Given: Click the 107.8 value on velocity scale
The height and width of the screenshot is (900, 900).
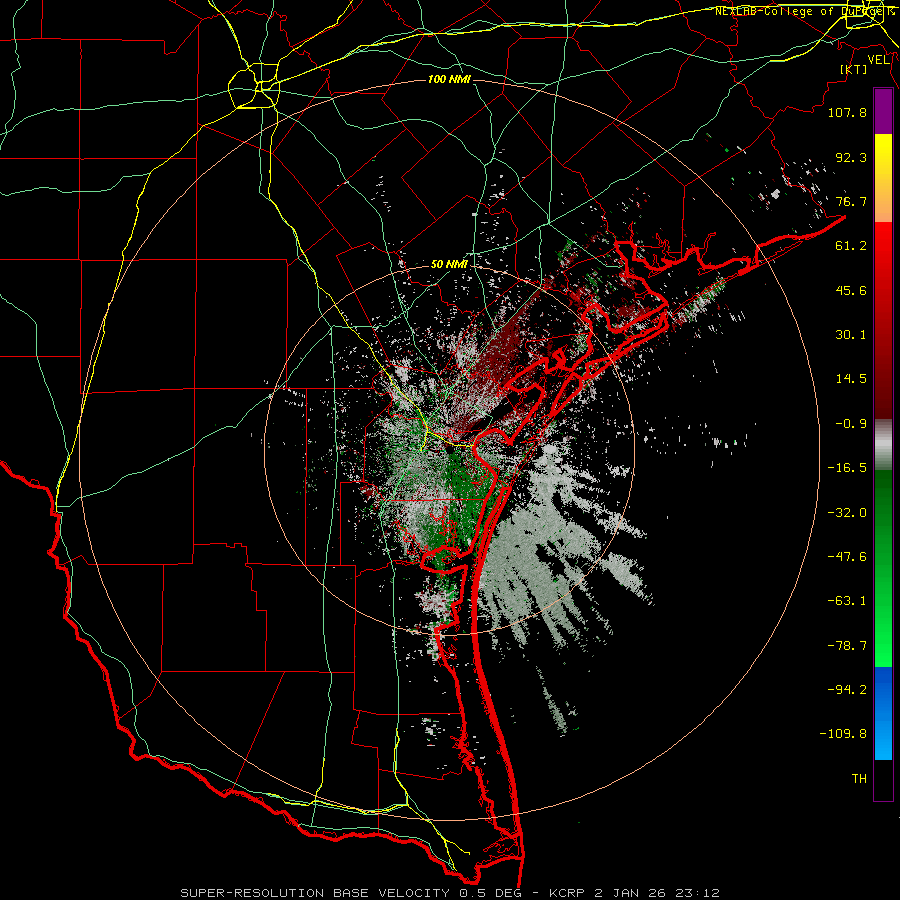Looking at the screenshot, I should [x=847, y=112].
